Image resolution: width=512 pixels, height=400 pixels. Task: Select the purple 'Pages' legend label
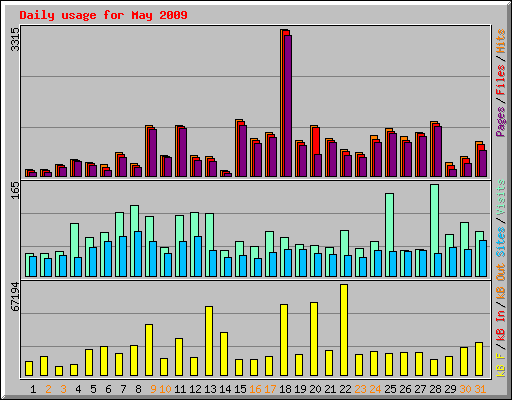pos(501,122)
